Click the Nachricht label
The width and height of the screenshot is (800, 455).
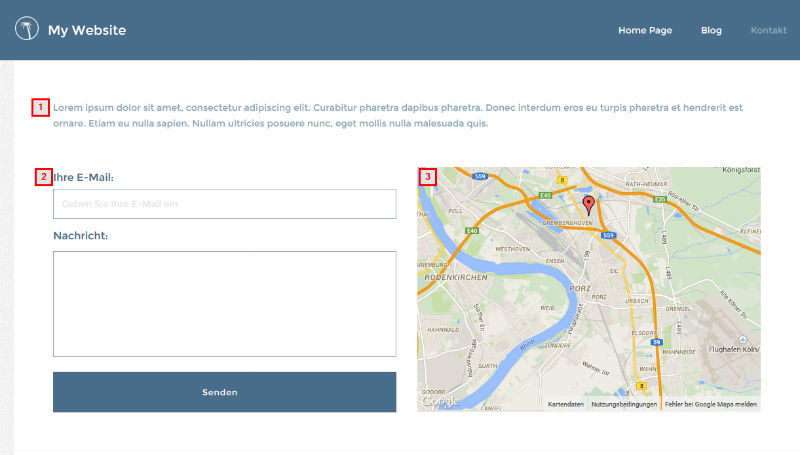(x=81, y=236)
